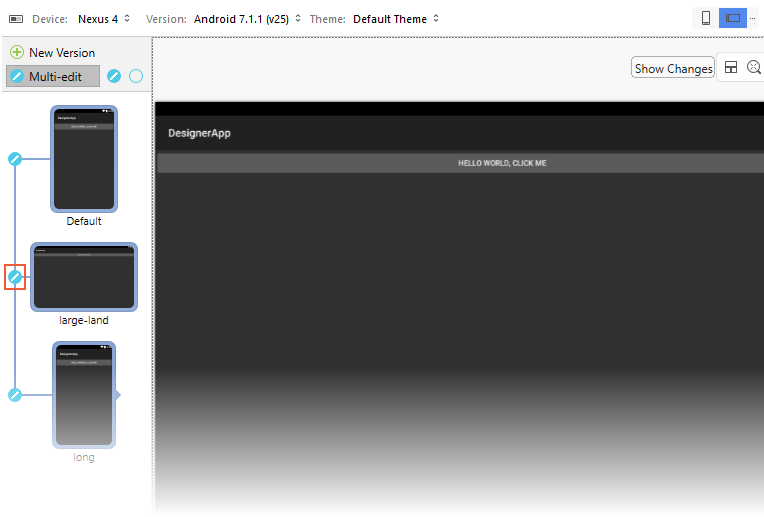
Task: Click the large-land label
Action: [84, 320]
